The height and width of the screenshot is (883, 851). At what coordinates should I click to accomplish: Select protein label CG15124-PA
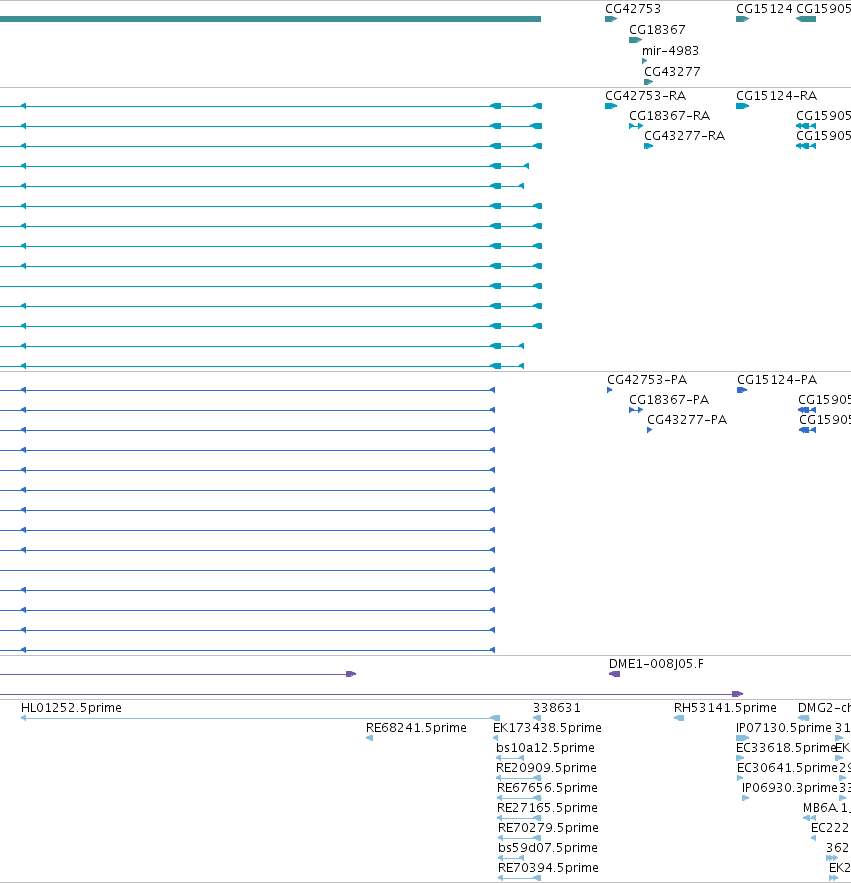(x=777, y=380)
